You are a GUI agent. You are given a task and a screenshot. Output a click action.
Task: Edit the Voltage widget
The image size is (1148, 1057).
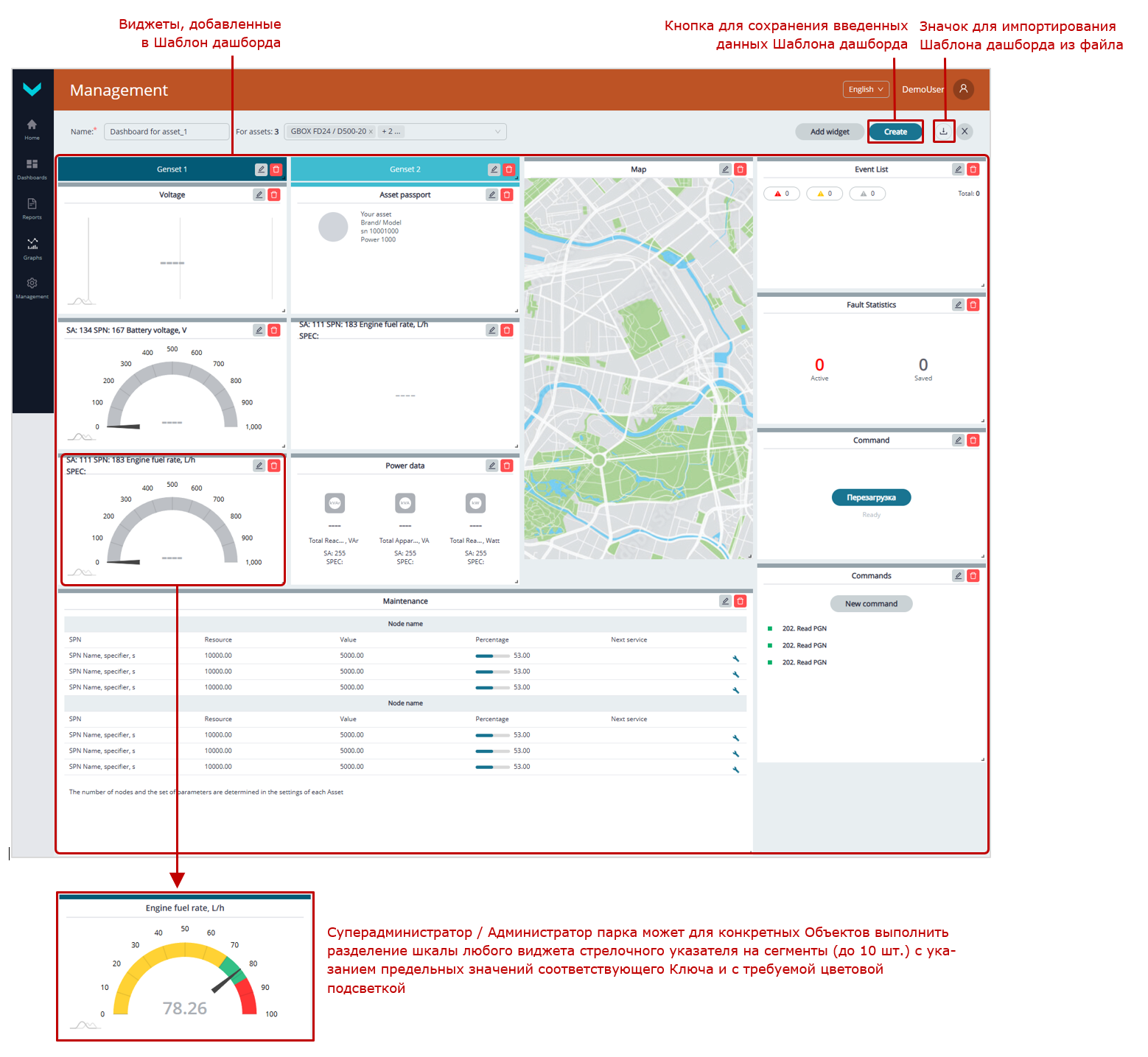(x=259, y=195)
